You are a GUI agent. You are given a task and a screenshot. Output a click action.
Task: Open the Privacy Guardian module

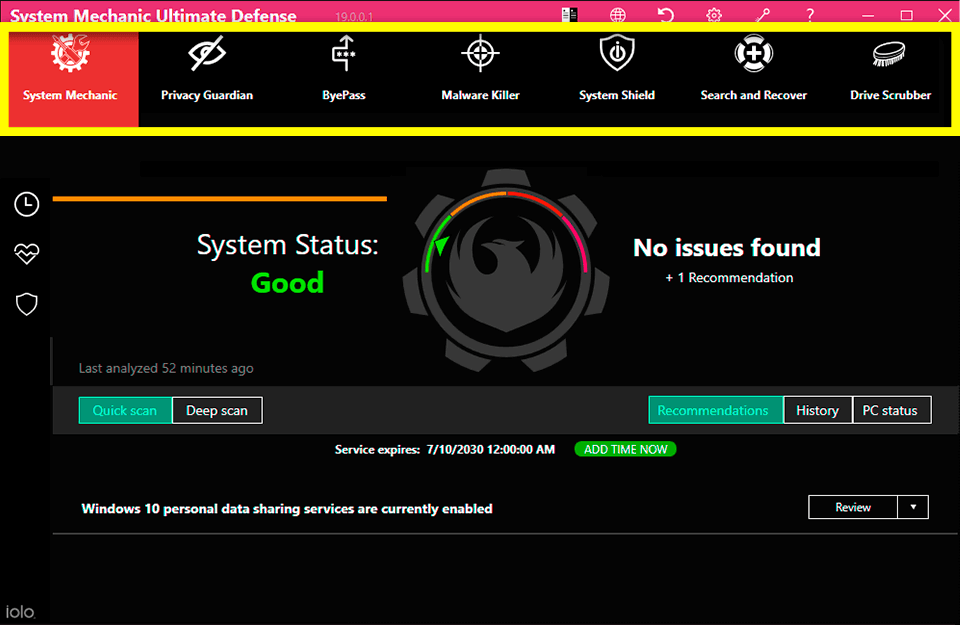[x=207, y=72]
